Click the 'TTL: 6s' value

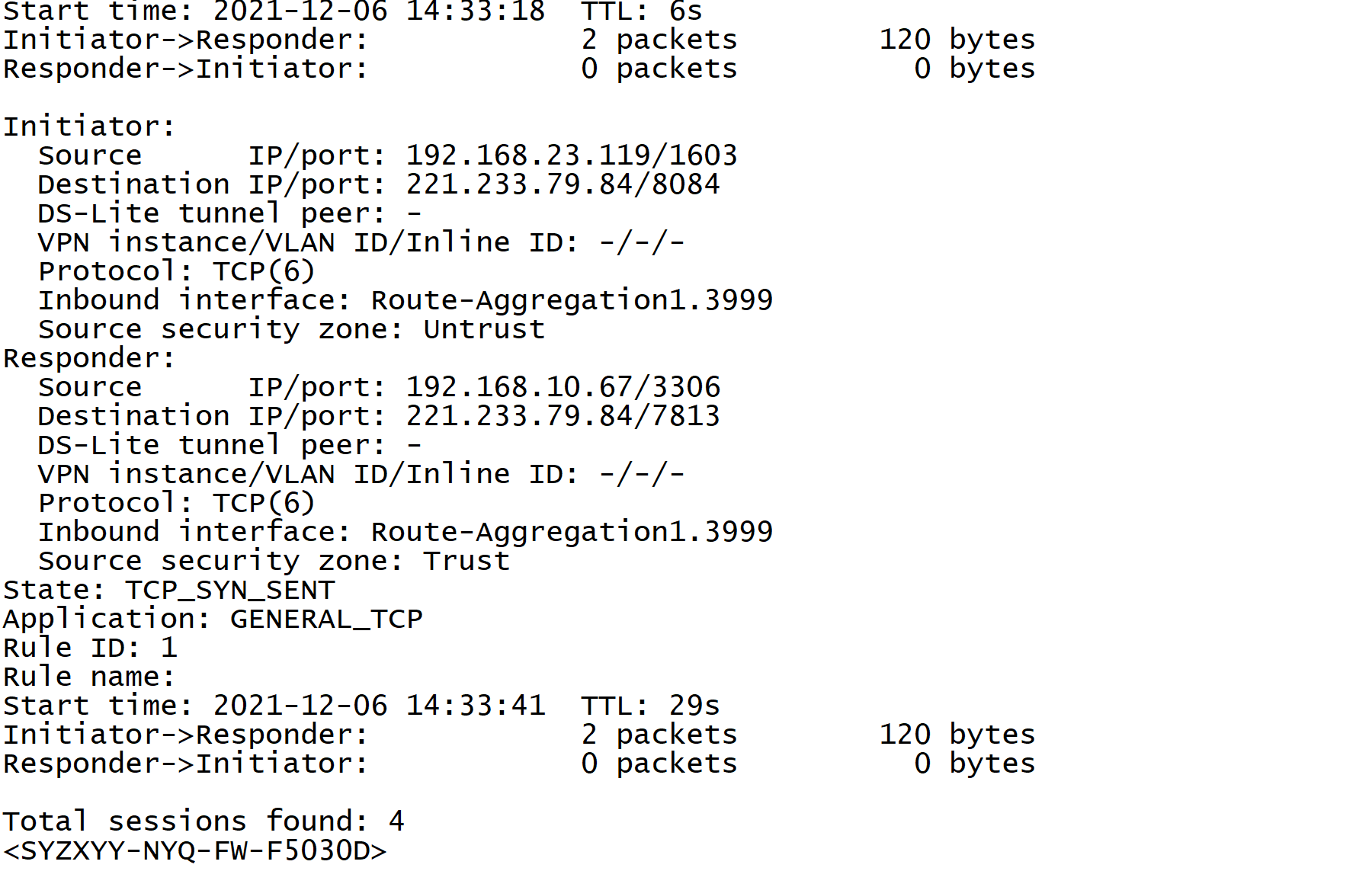click(642, 11)
